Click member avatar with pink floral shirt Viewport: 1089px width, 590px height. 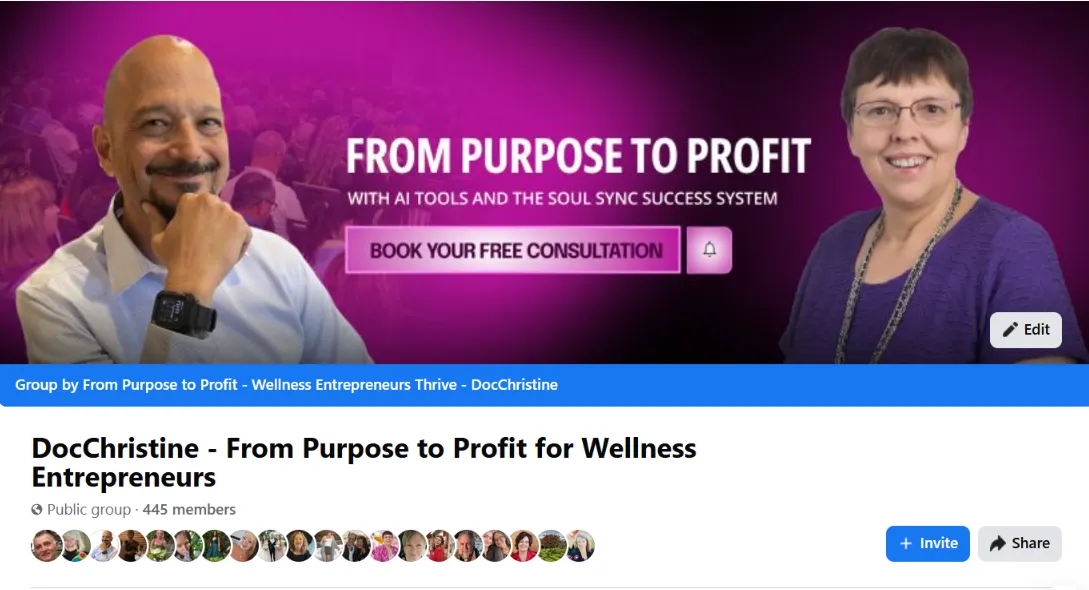(x=384, y=546)
